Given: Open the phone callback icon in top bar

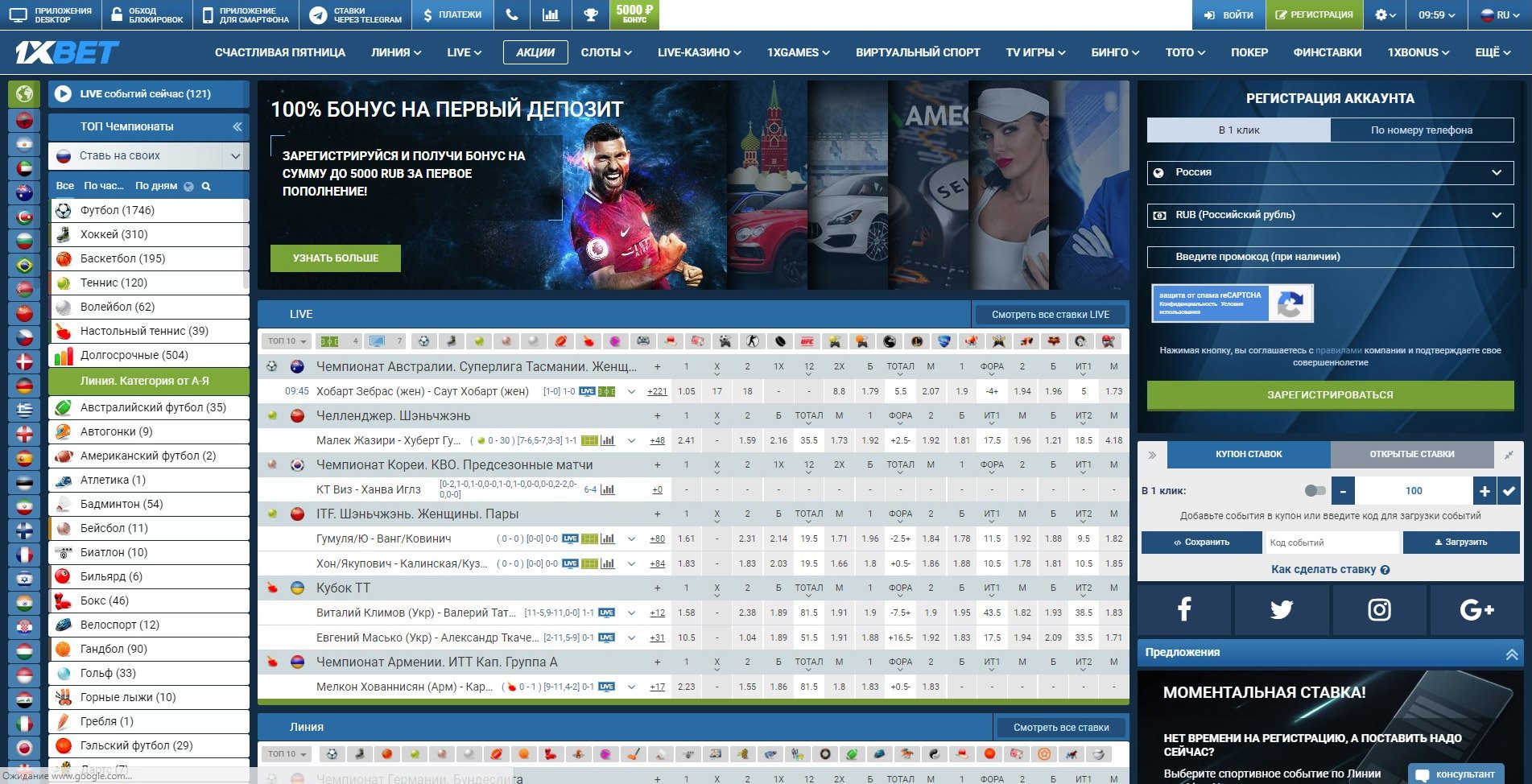Looking at the screenshot, I should [x=511, y=14].
